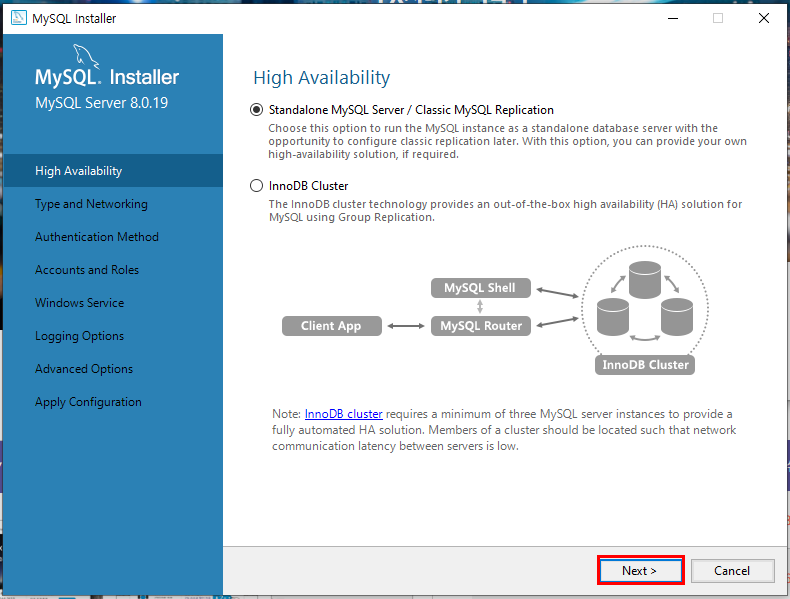Viewport: 790px width, 599px height.
Task: Minimize the MySQL Installer window
Action: coord(673,18)
